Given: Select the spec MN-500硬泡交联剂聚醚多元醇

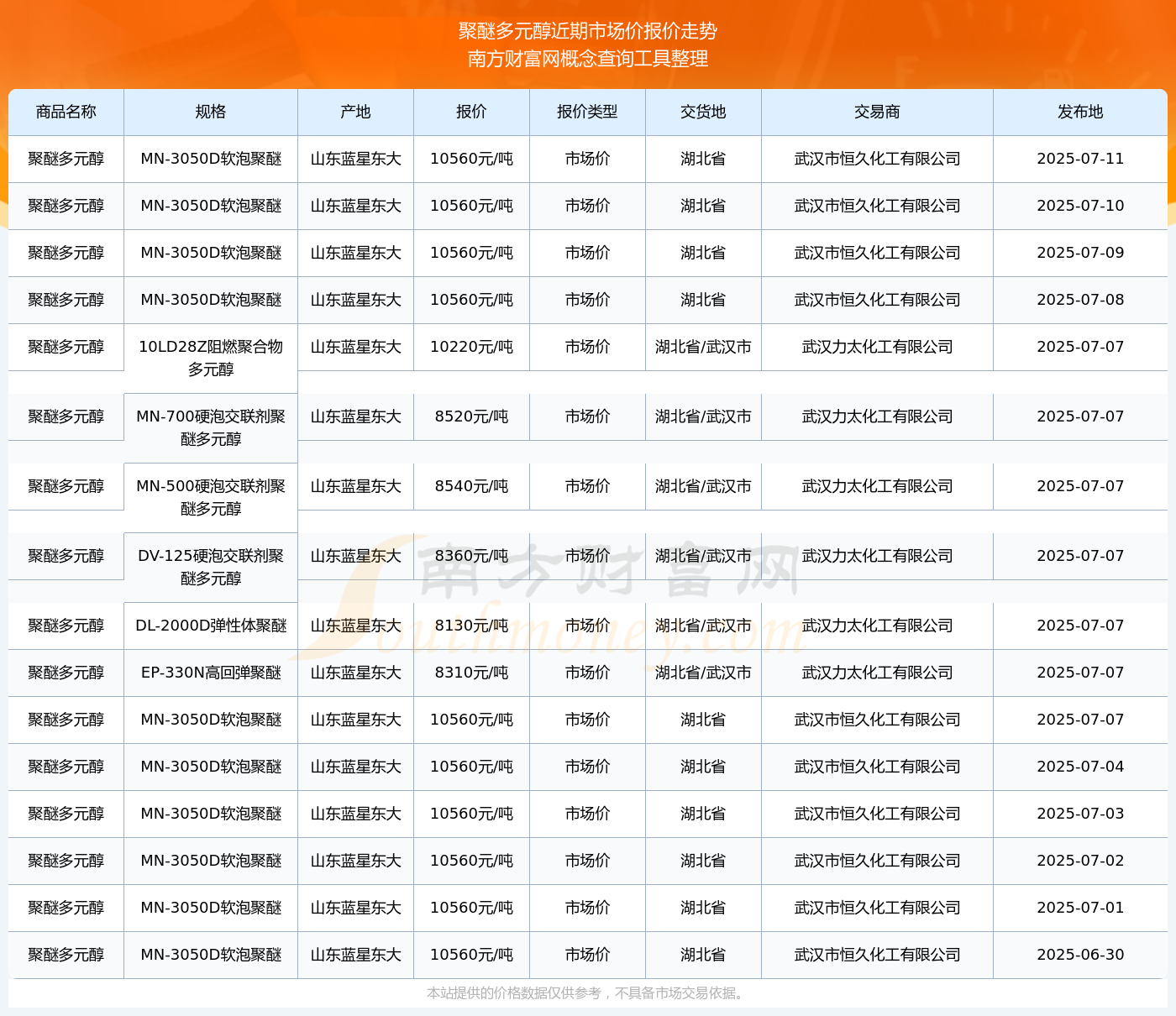Looking at the screenshot, I should click(x=211, y=497).
